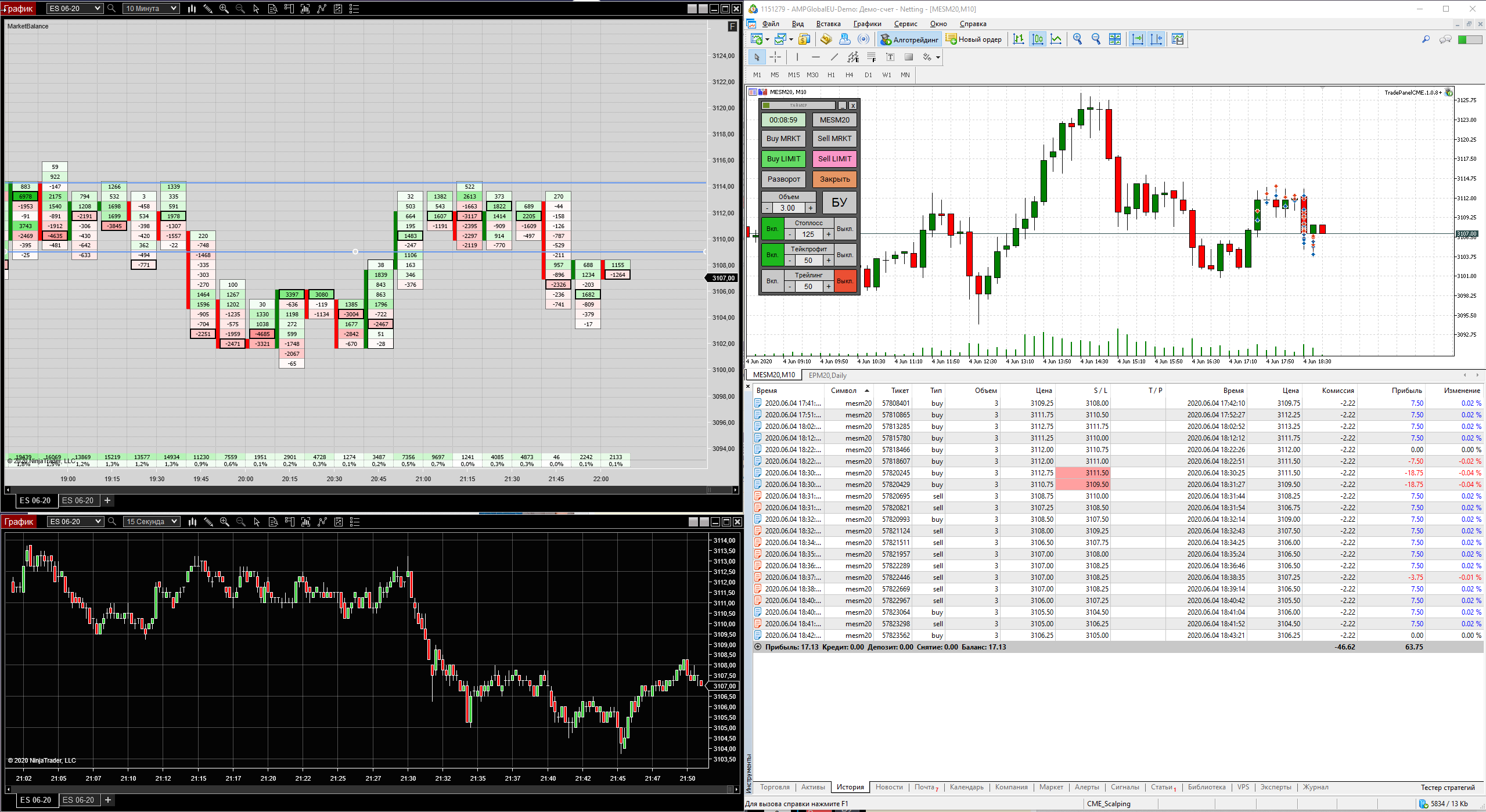
Task: Turn off Тейкпрофит with Выкл. button
Action: (845, 255)
